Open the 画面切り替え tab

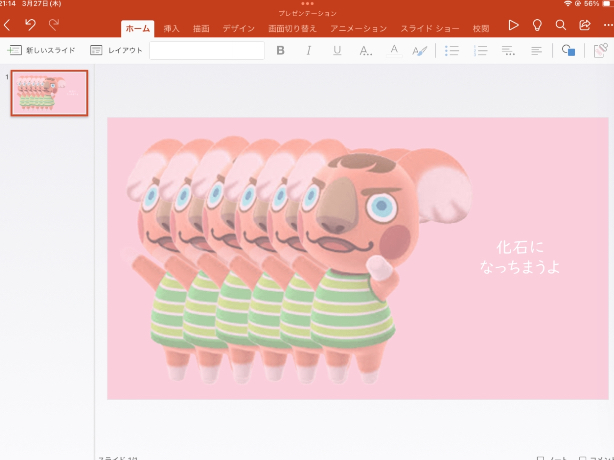coord(292,29)
